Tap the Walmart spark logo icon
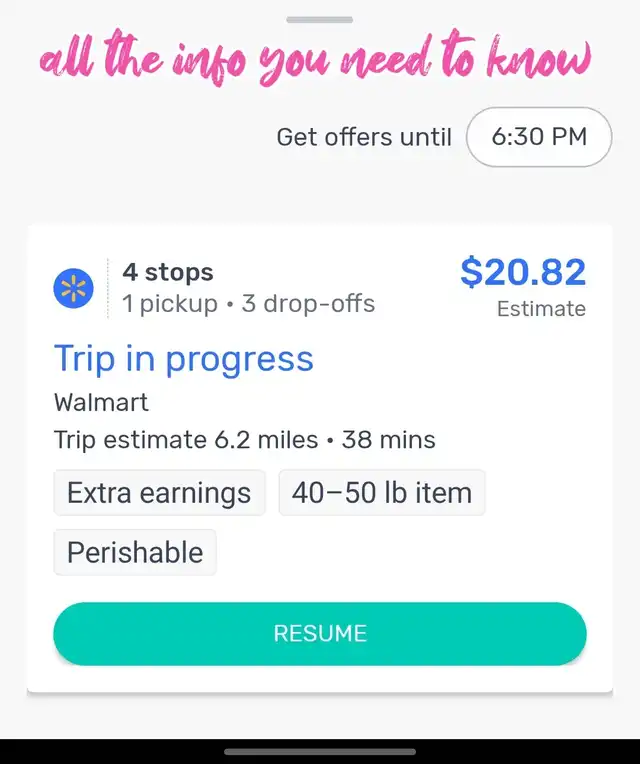This screenshot has height=764, width=640. pyautogui.click(x=74, y=288)
